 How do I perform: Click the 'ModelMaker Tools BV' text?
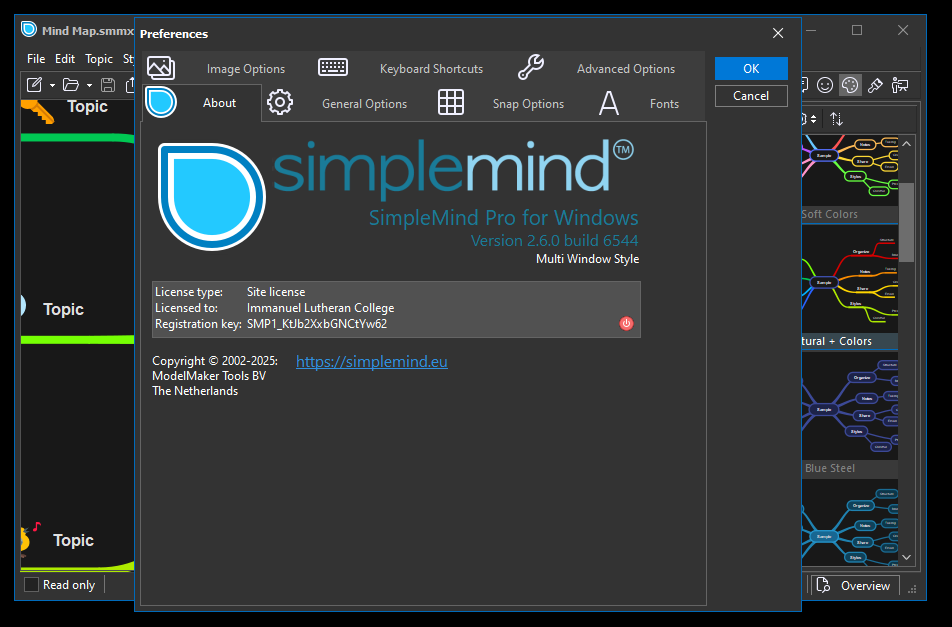pos(209,376)
